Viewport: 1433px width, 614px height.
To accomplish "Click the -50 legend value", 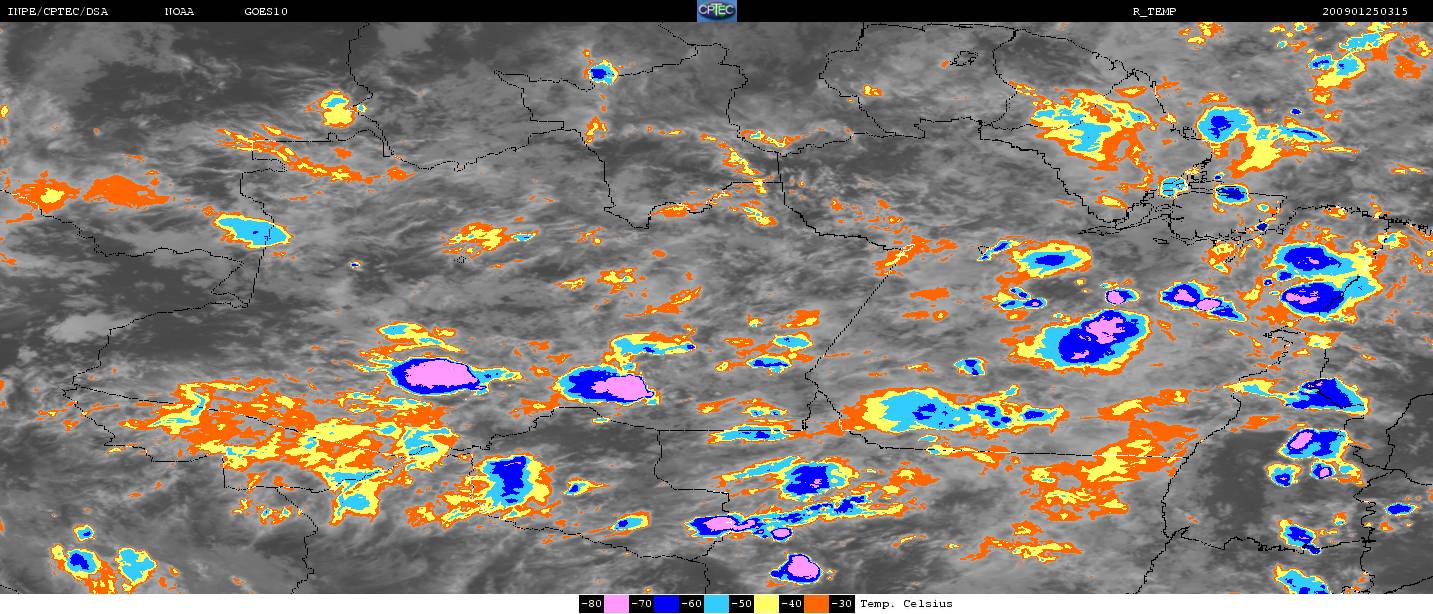I will 741,604.
